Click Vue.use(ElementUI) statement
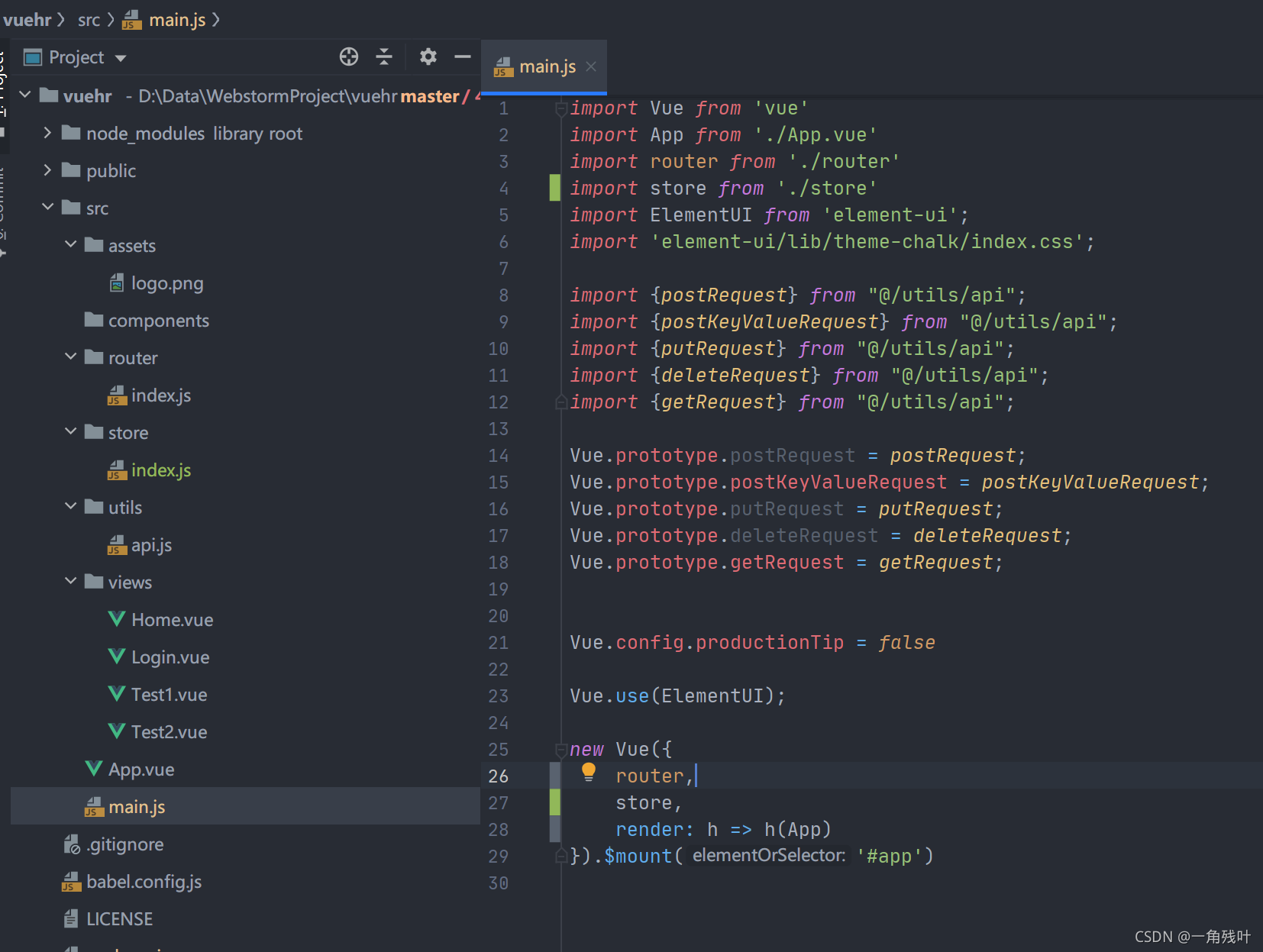1263x952 pixels. 677,696
